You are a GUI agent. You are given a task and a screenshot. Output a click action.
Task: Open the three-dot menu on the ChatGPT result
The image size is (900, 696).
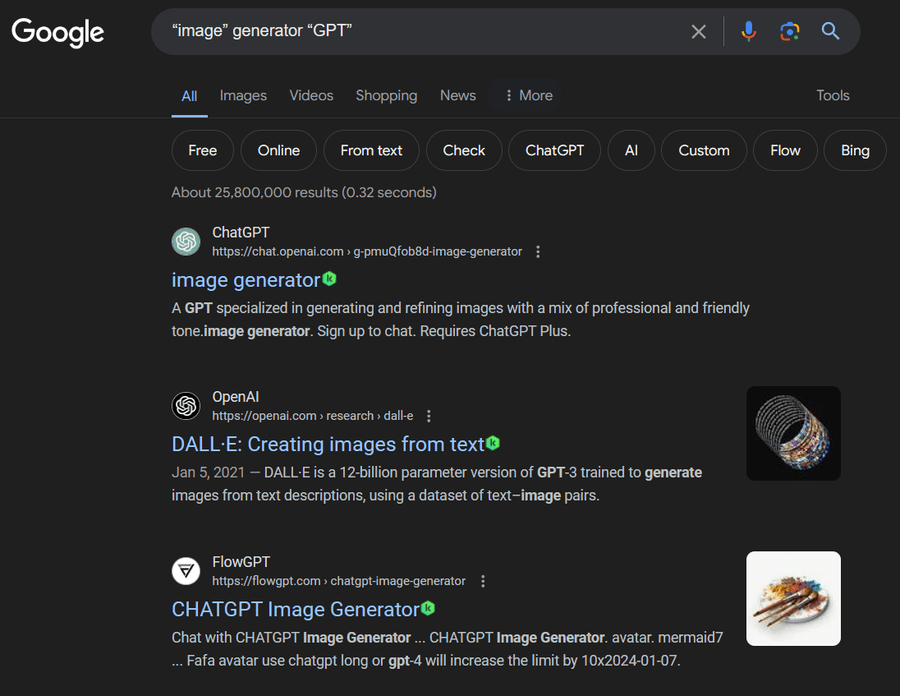point(538,251)
